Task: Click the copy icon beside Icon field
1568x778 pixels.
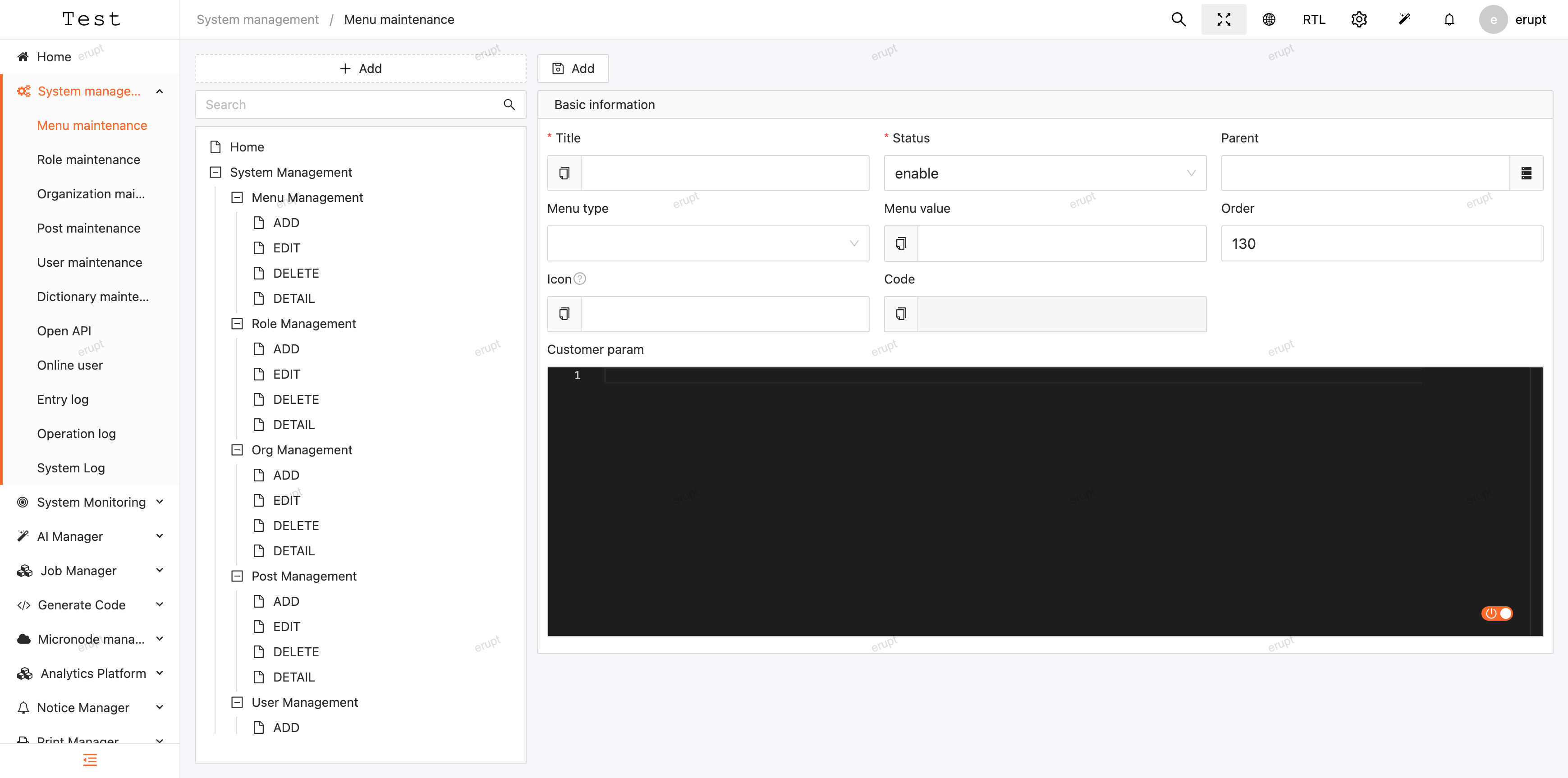Action: click(x=564, y=314)
